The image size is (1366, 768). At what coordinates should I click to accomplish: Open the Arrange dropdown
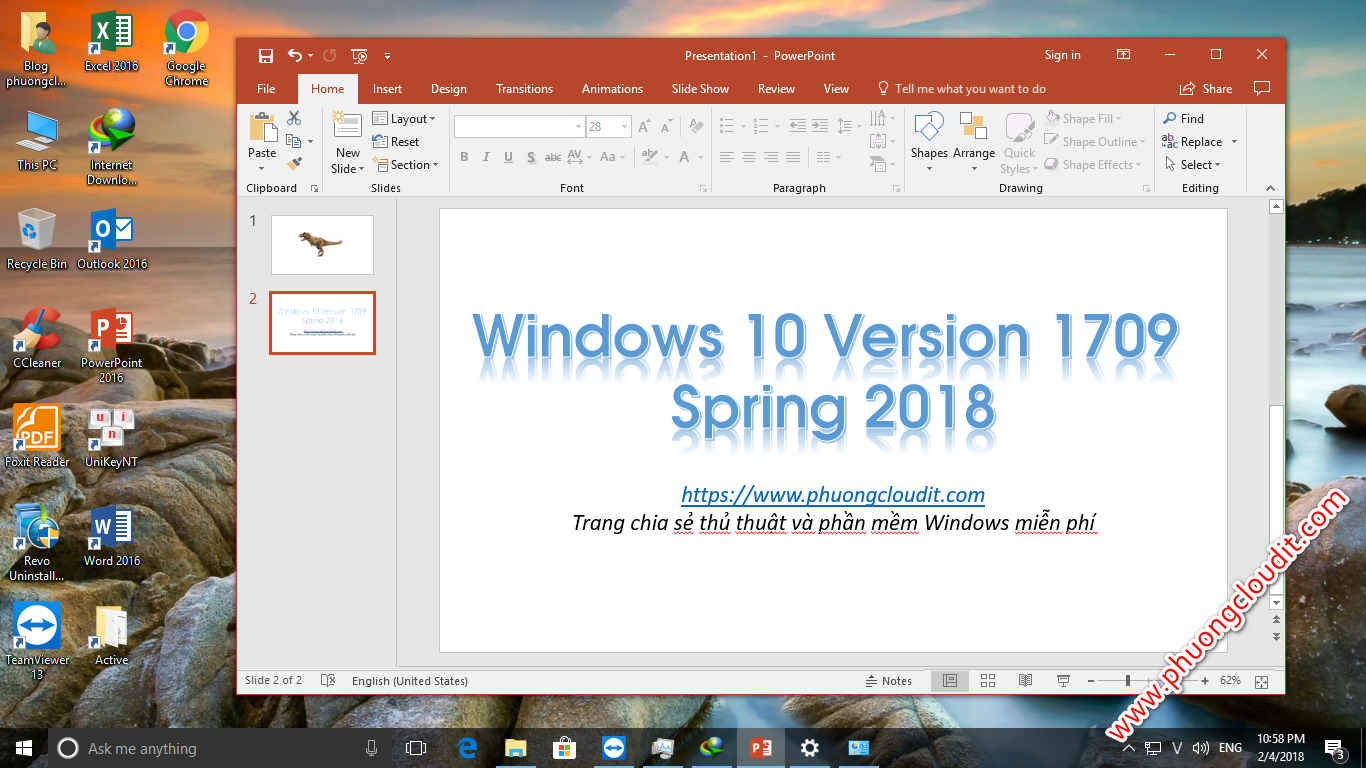973,141
